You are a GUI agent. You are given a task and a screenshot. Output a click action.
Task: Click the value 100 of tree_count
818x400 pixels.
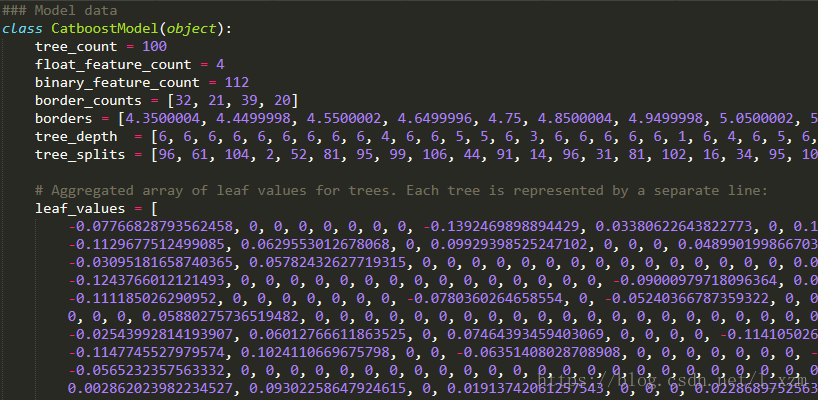click(x=154, y=46)
